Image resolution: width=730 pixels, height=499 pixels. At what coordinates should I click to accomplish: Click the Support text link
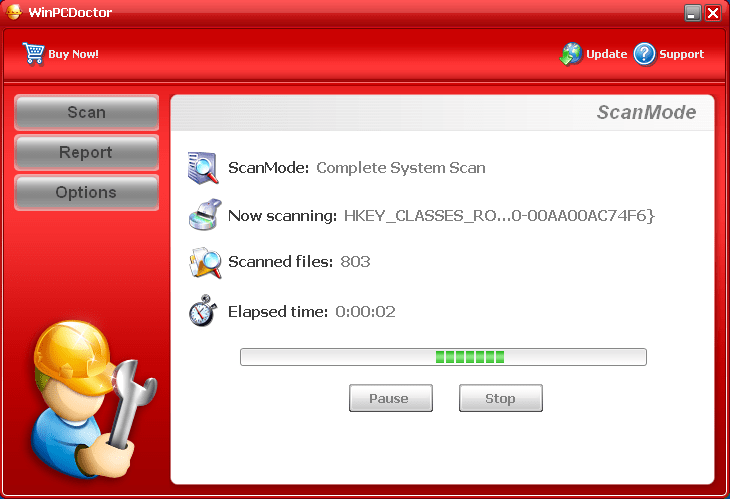[681, 54]
